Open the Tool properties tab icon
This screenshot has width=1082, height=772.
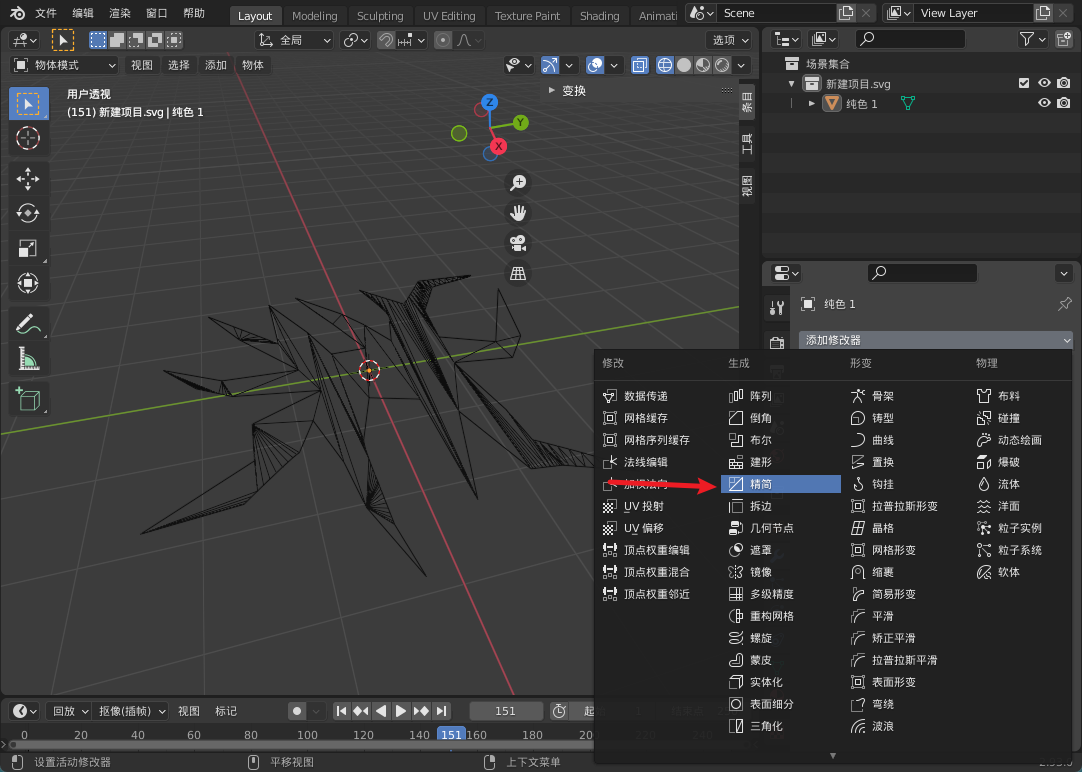pyautogui.click(x=777, y=308)
